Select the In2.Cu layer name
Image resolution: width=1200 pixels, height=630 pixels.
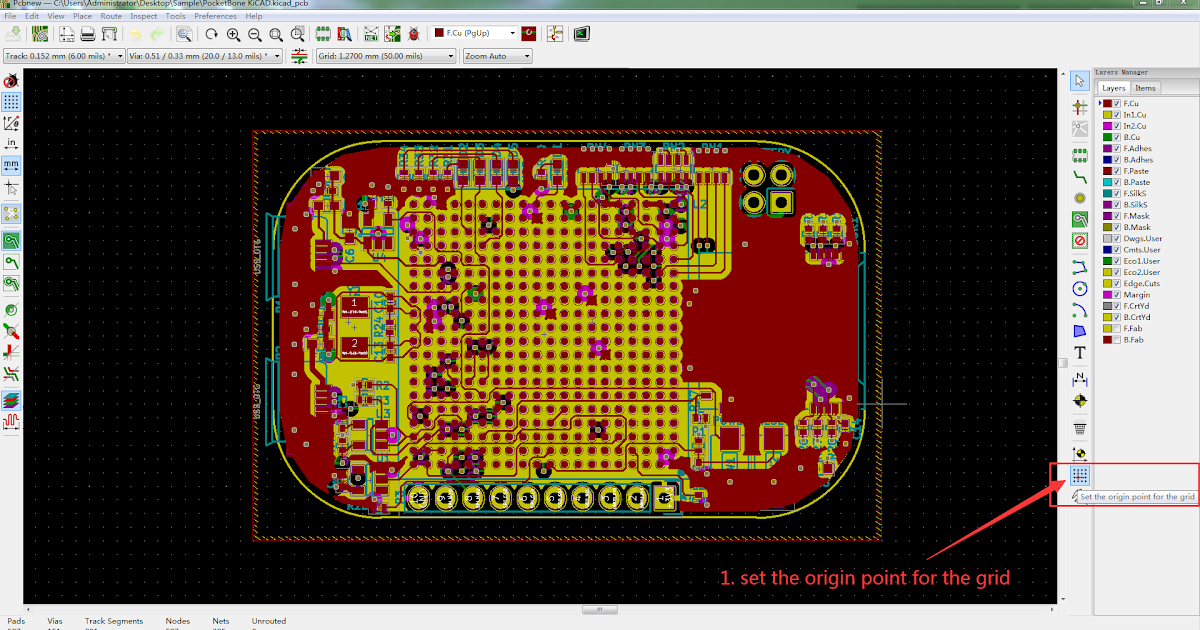click(1135, 126)
